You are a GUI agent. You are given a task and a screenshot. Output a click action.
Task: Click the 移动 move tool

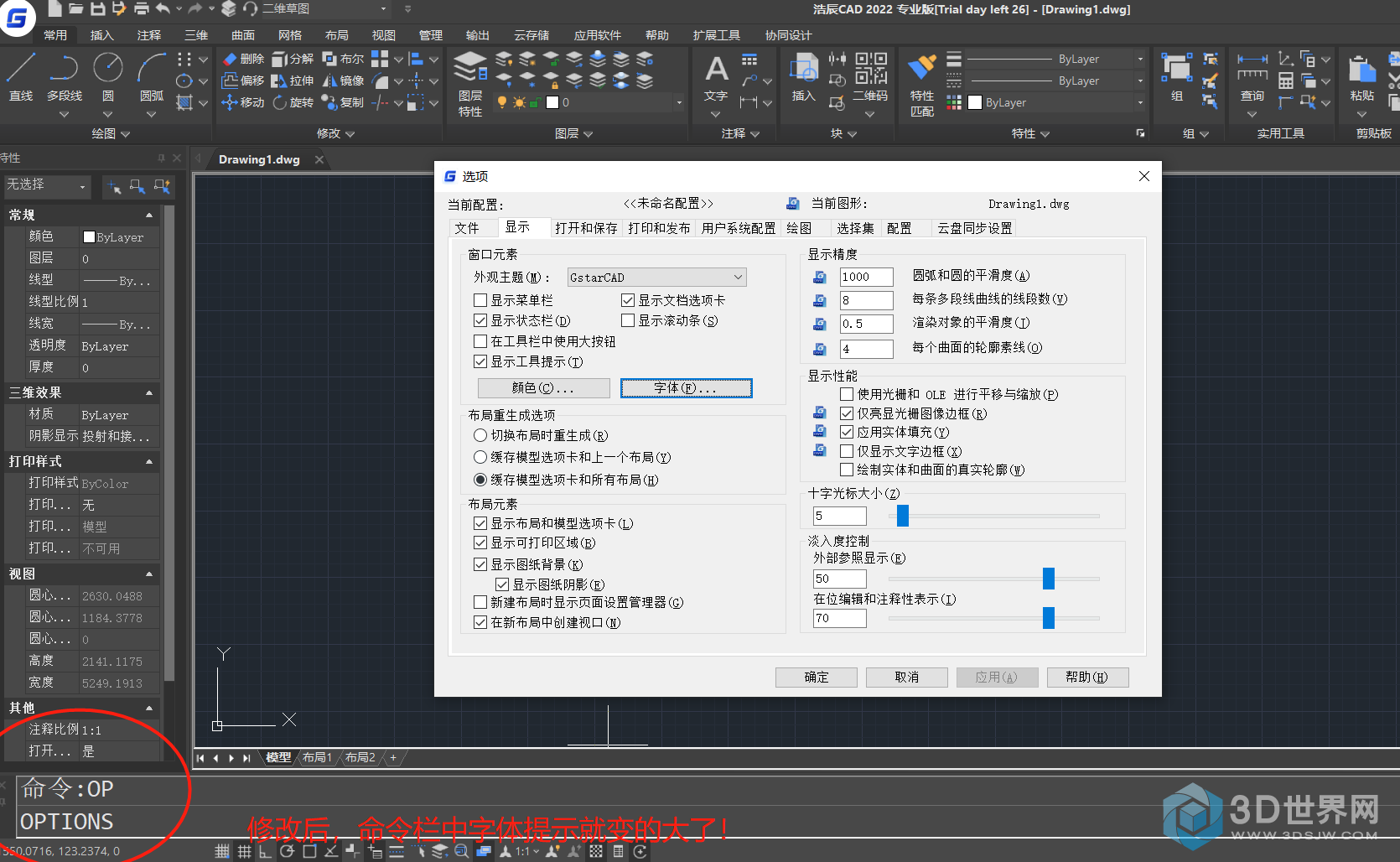pyautogui.click(x=243, y=102)
